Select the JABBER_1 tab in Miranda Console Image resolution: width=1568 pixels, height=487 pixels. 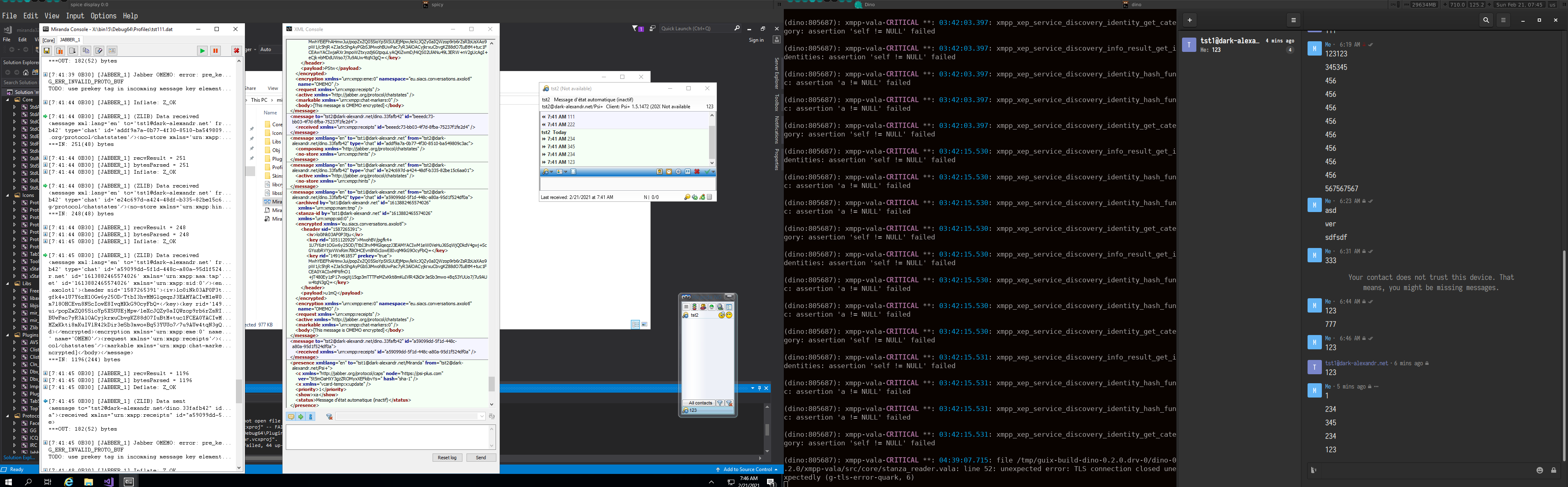tap(70, 40)
